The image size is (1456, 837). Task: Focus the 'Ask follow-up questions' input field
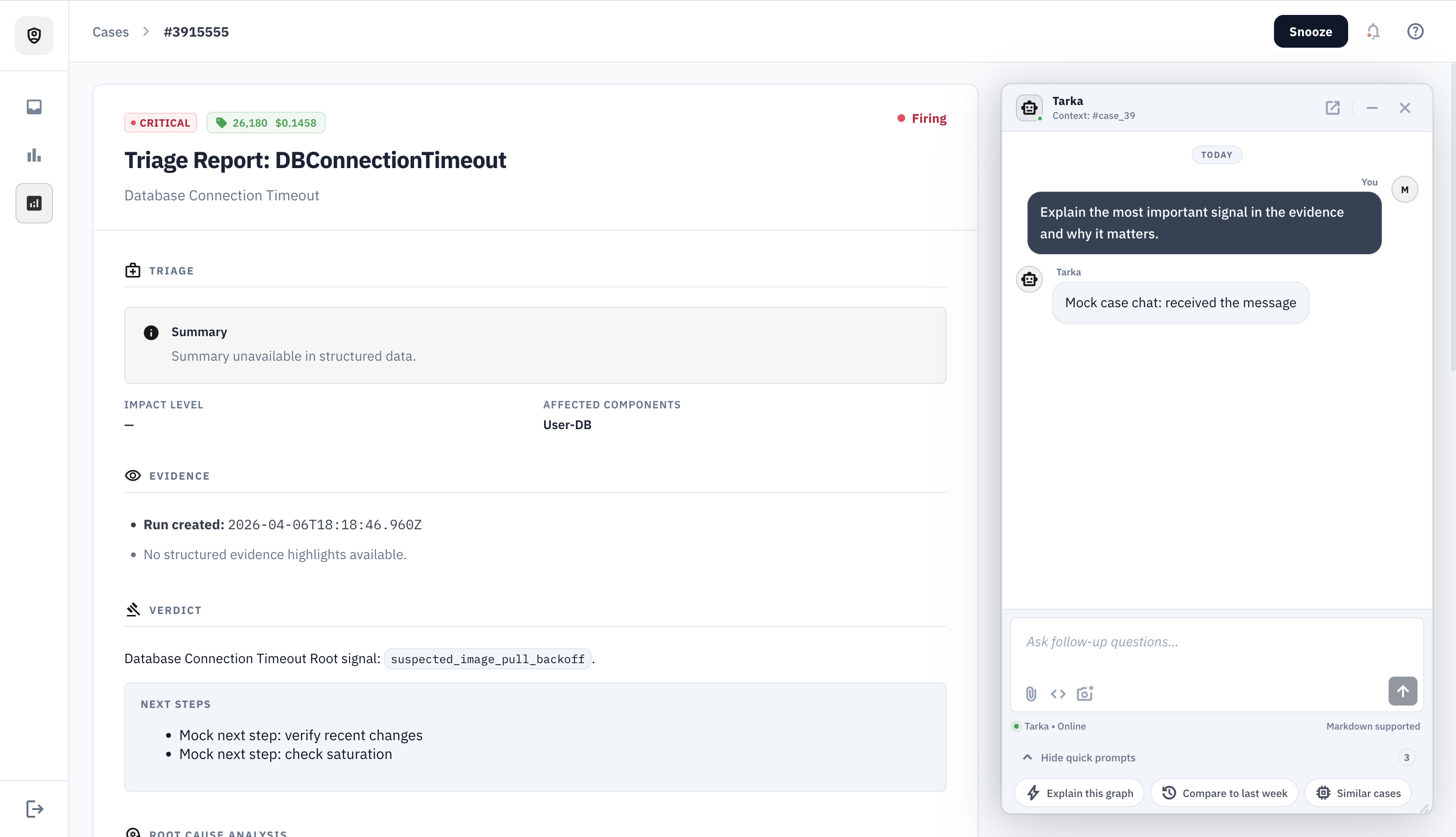[x=1216, y=642]
